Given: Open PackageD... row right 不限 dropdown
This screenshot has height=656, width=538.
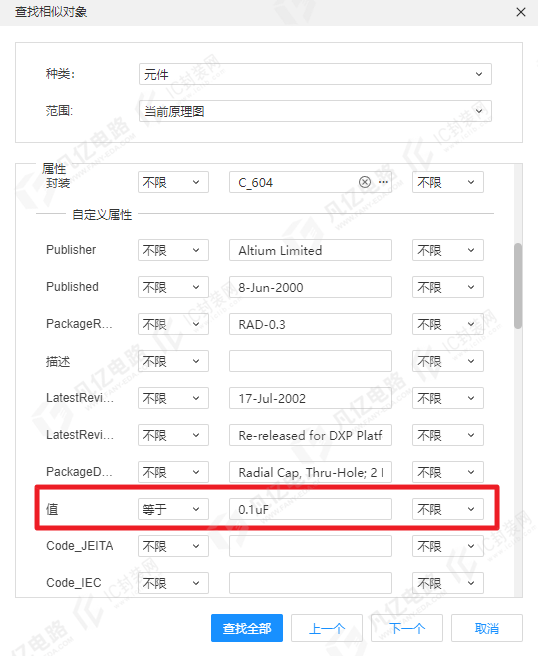Looking at the screenshot, I should click(448, 472).
